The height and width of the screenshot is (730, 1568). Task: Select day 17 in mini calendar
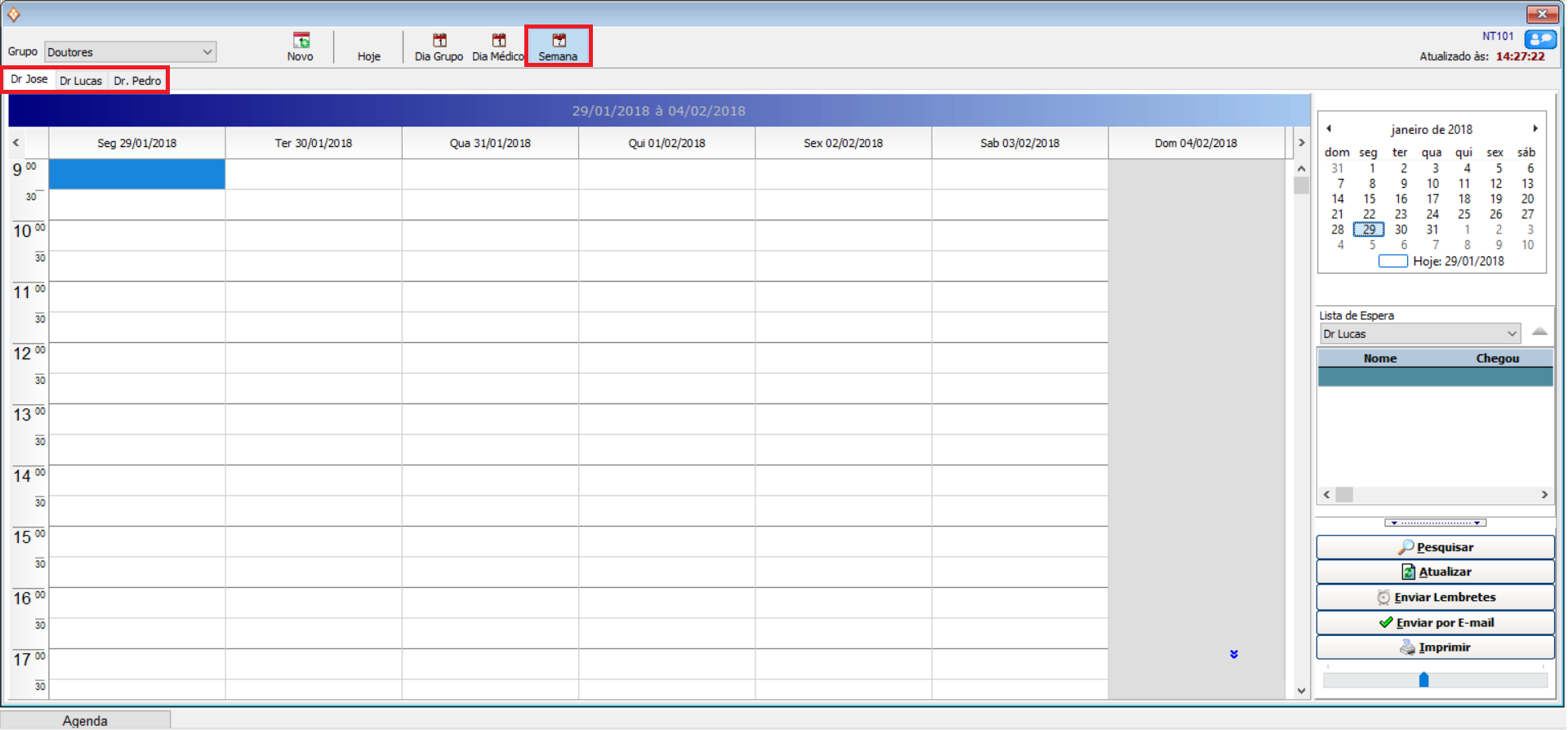[x=1432, y=199]
